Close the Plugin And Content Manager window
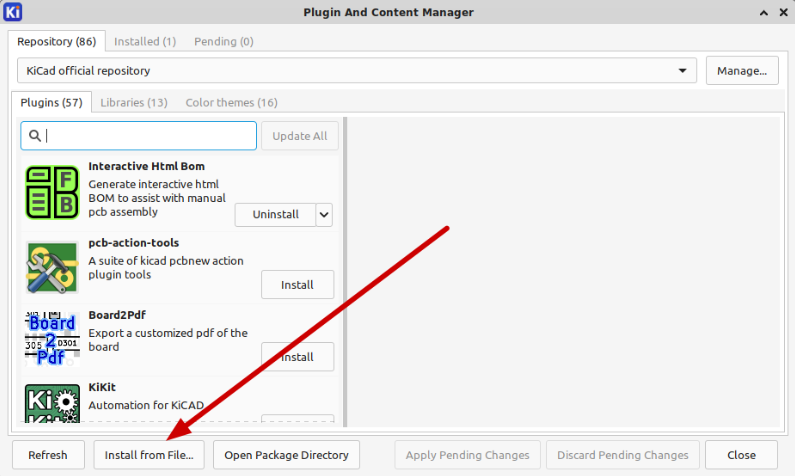This screenshot has height=476, width=795. coord(783,13)
